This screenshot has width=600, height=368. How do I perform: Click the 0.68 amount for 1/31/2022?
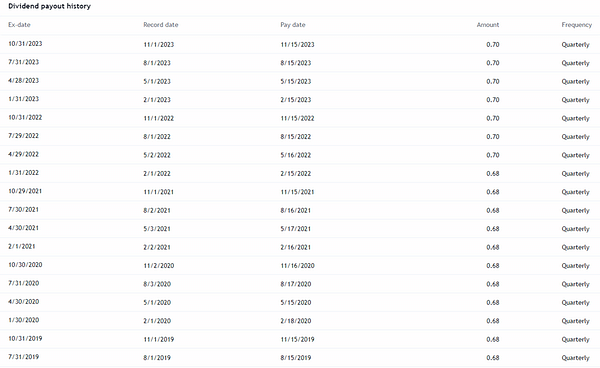click(493, 173)
